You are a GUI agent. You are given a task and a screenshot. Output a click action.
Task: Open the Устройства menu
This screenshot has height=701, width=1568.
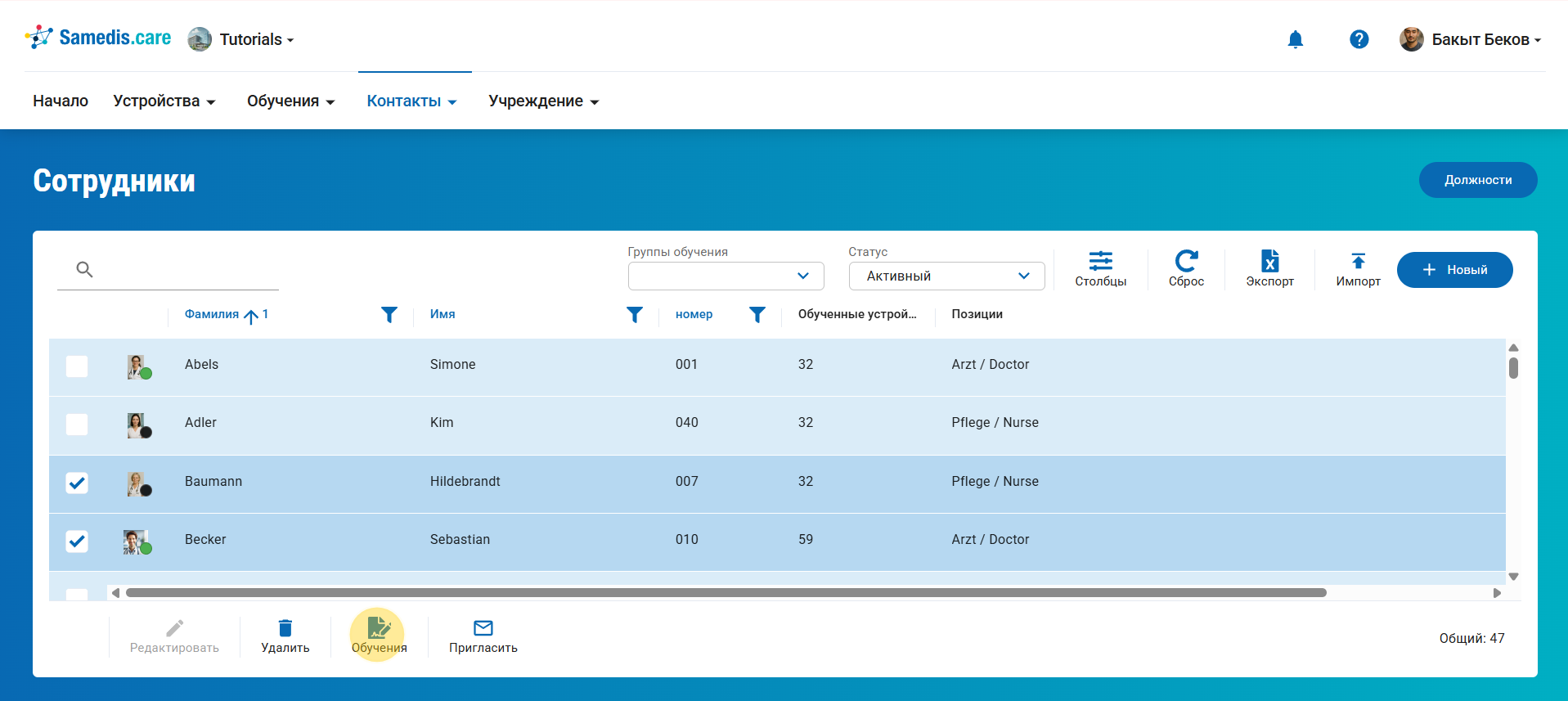coord(164,101)
